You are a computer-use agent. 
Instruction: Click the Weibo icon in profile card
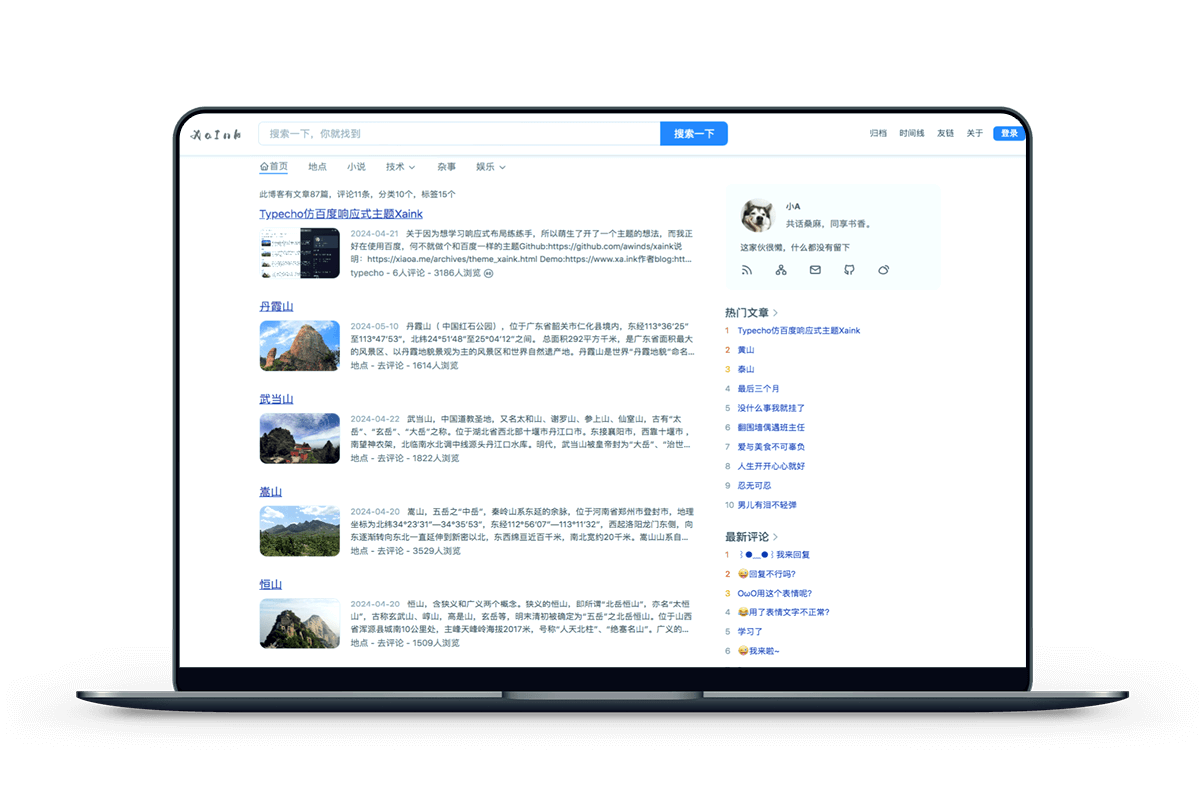click(883, 270)
